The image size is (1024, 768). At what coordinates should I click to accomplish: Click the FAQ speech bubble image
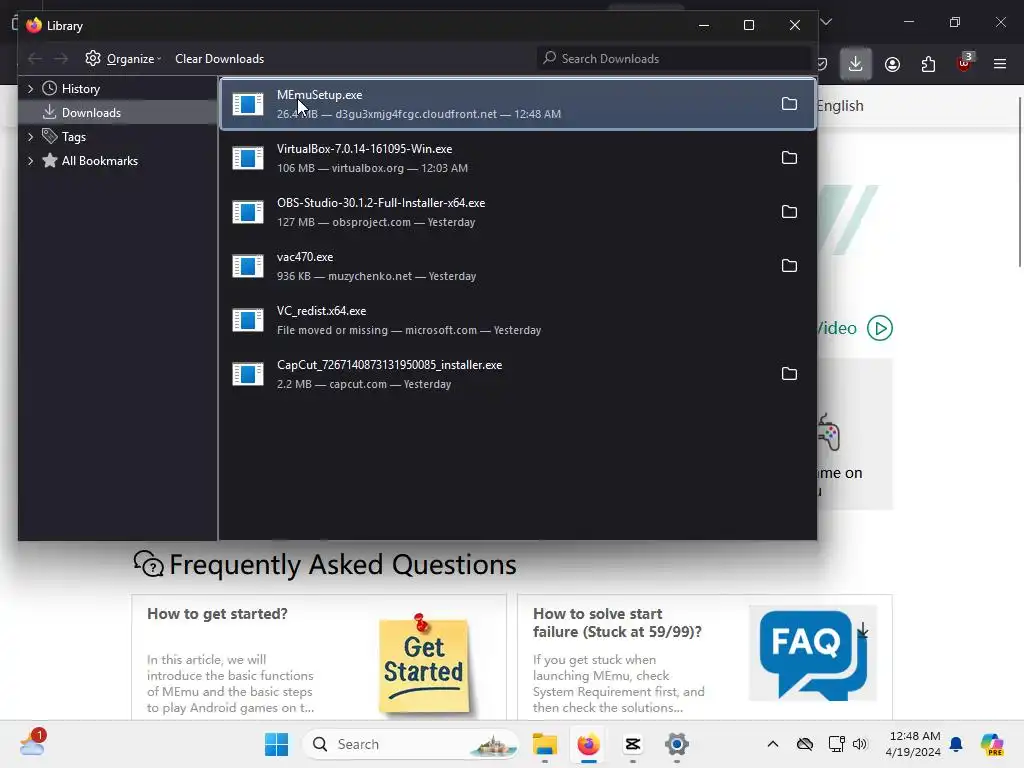pyautogui.click(x=812, y=653)
